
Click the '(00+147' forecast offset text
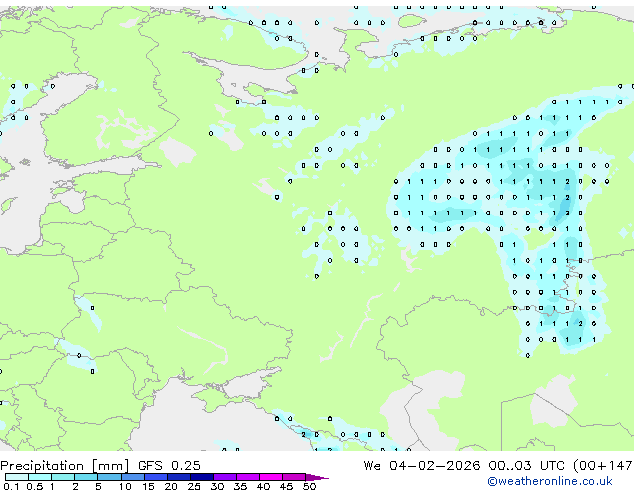[602, 466]
